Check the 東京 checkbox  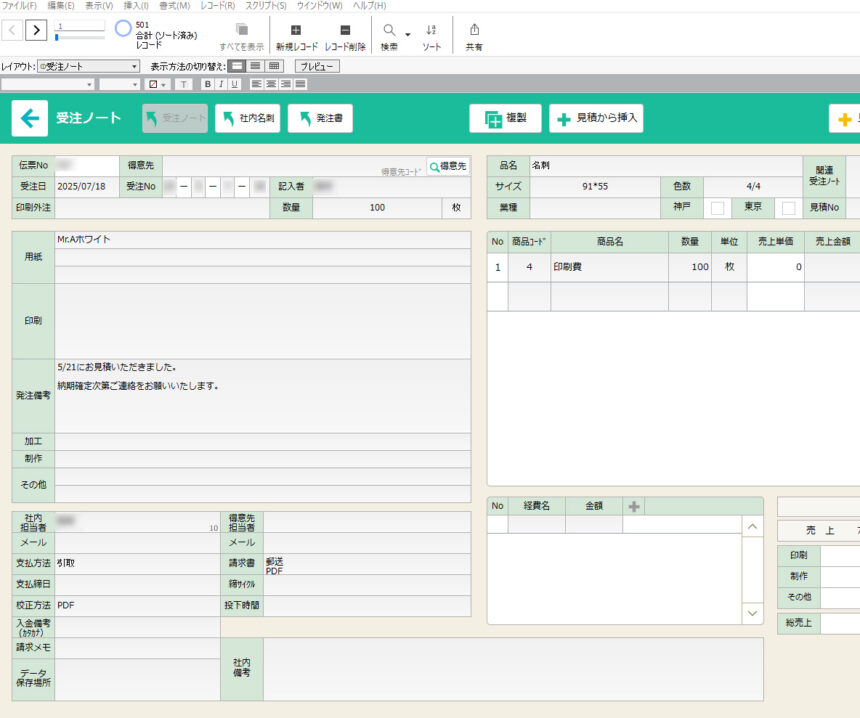click(789, 208)
